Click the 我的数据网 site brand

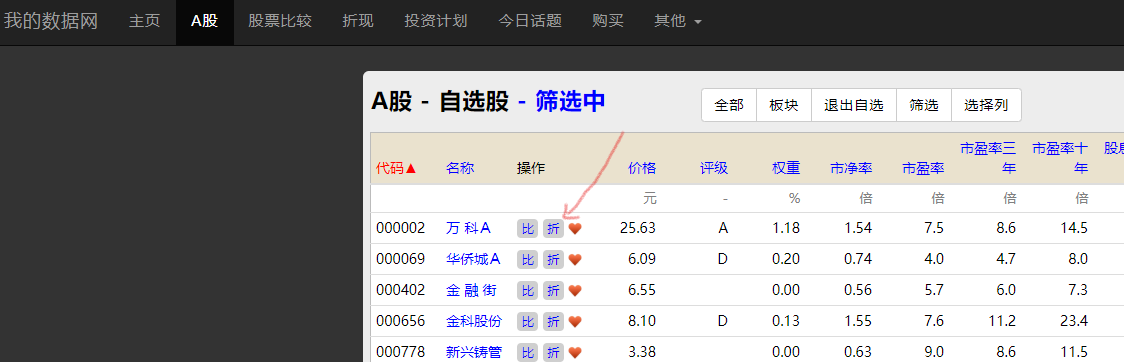50,21
